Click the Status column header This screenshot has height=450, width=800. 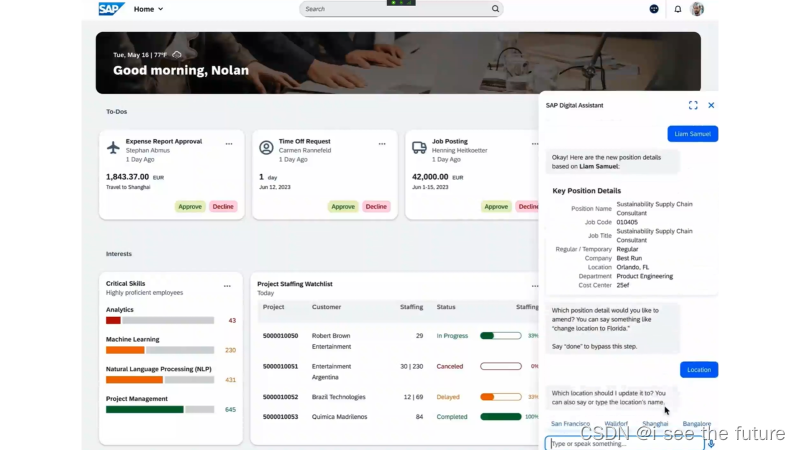pyautogui.click(x=446, y=307)
